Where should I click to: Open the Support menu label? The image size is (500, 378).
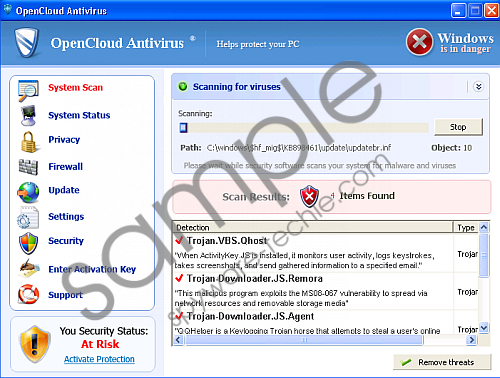coord(66,295)
